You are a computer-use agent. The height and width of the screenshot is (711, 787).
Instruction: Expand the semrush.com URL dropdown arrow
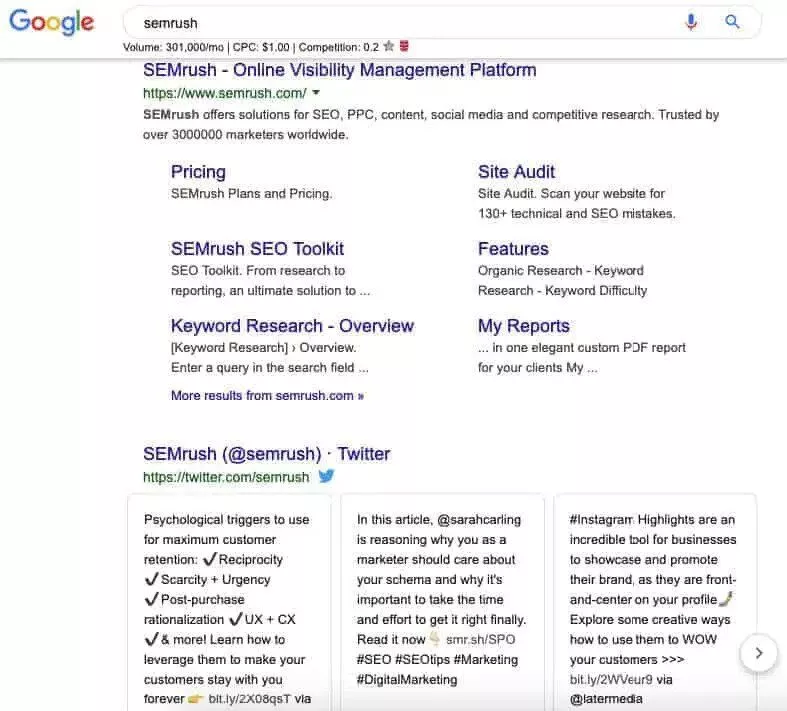tap(316, 93)
